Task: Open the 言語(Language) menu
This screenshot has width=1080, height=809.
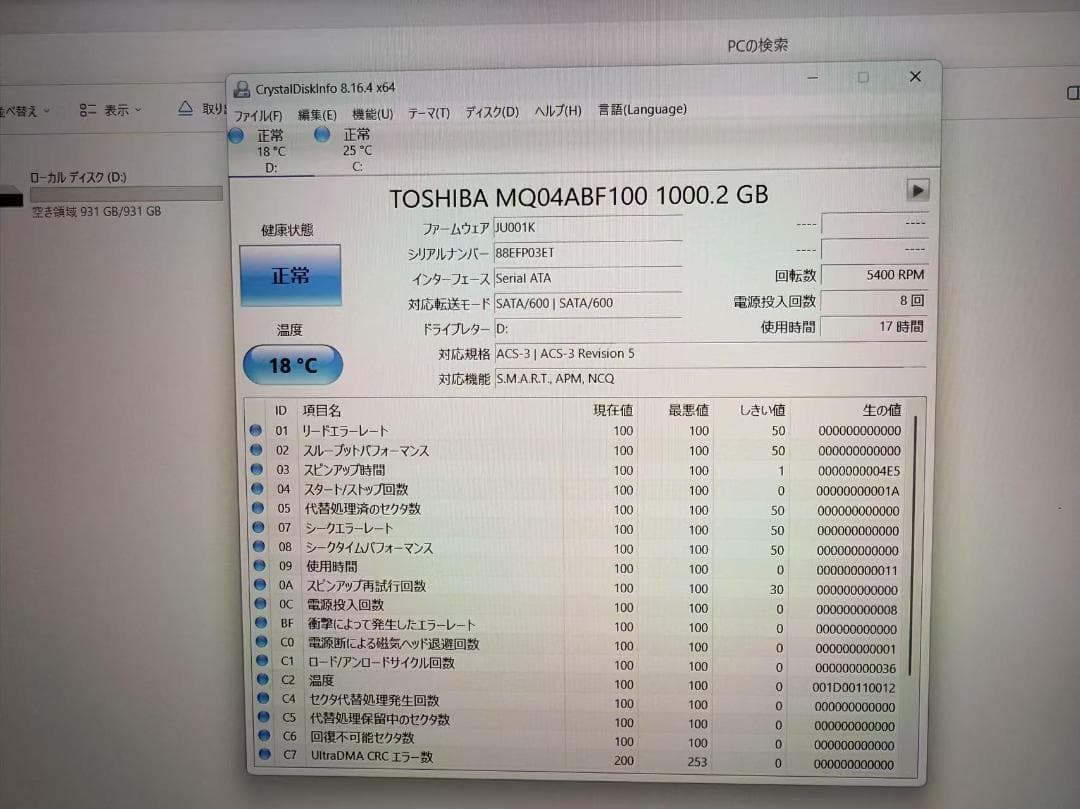Action: click(642, 109)
